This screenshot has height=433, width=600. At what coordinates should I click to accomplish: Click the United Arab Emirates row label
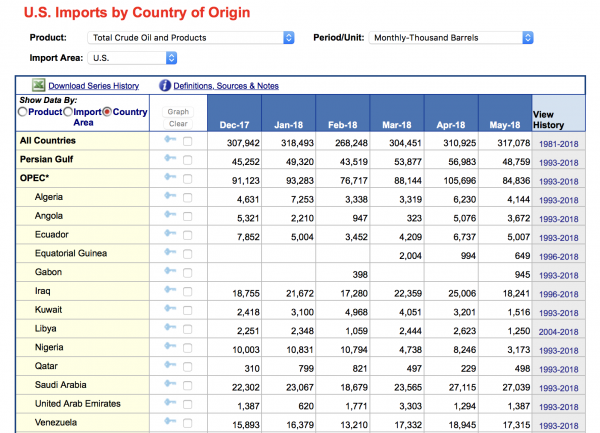[78, 404]
